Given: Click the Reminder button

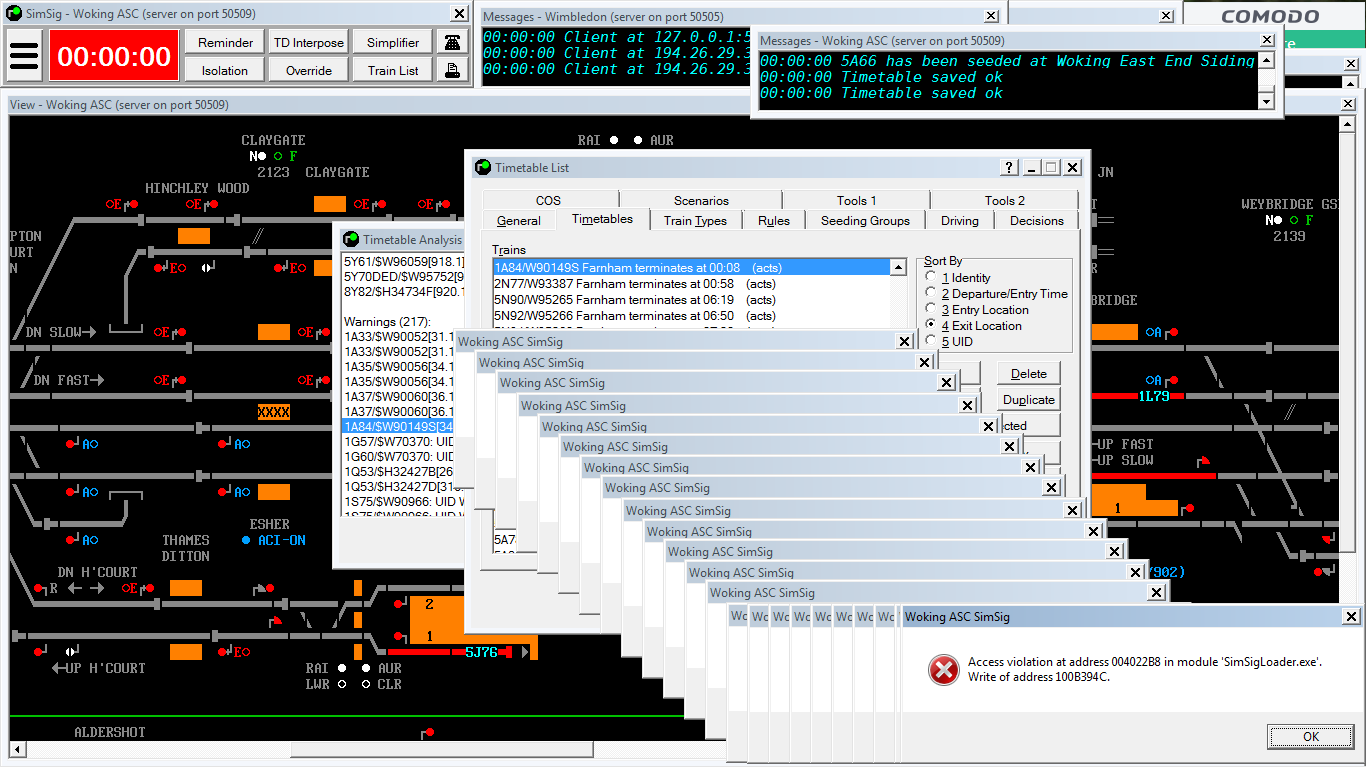Looking at the screenshot, I should click(225, 42).
